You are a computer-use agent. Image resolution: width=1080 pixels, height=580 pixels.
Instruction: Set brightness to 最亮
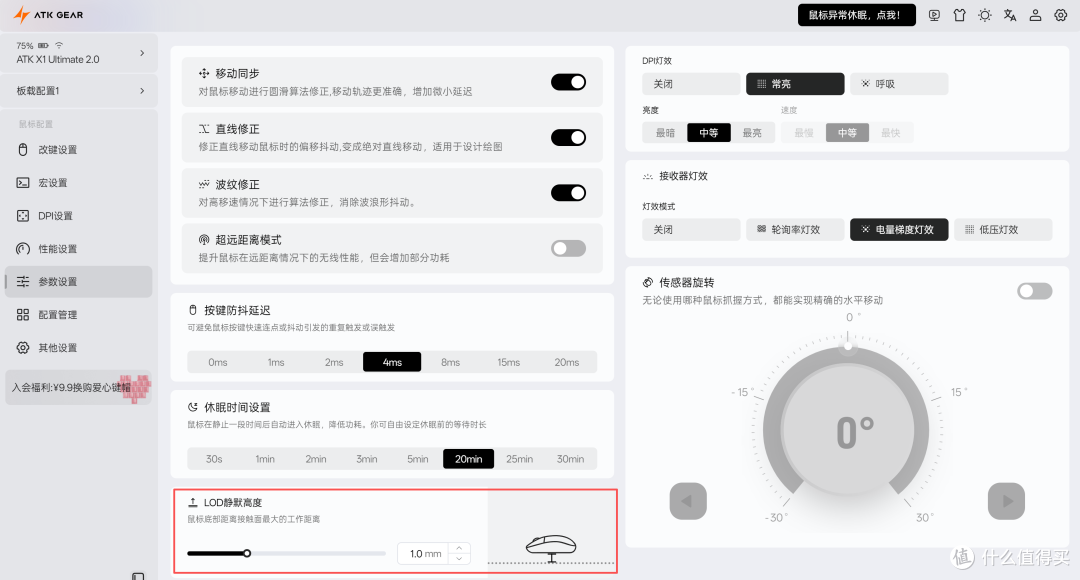pyautogui.click(x=752, y=133)
